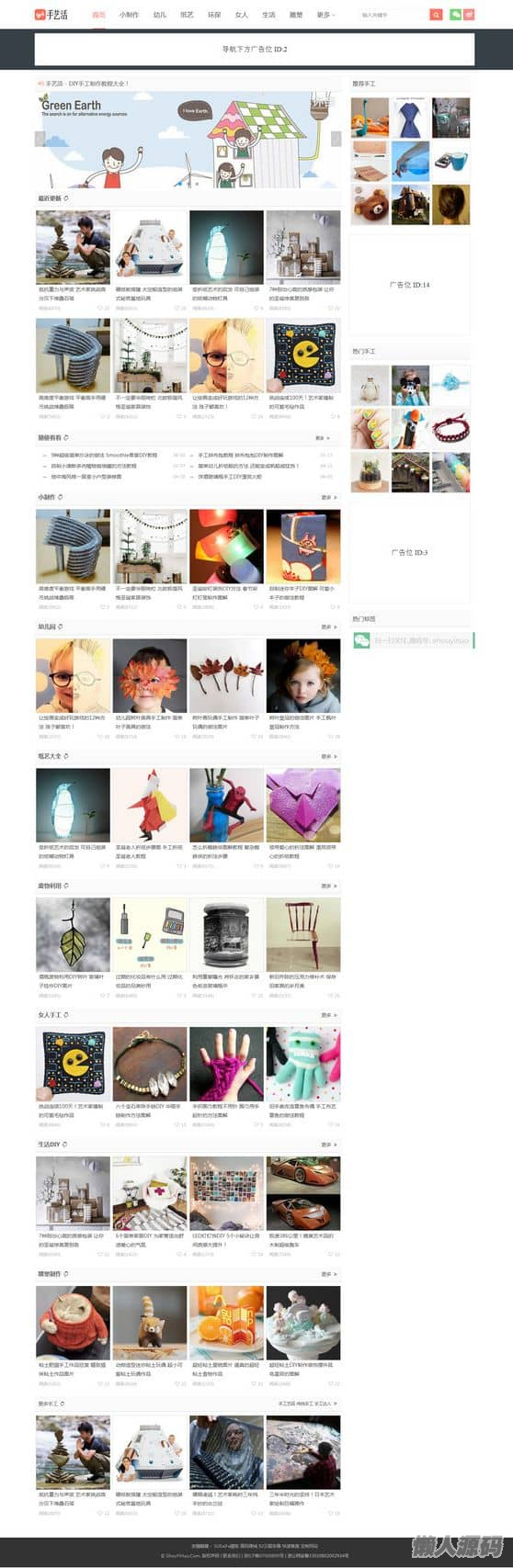Expand the 更多 dropdown in navigation bar
Screen dimensions: 513x1568
[325, 15]
